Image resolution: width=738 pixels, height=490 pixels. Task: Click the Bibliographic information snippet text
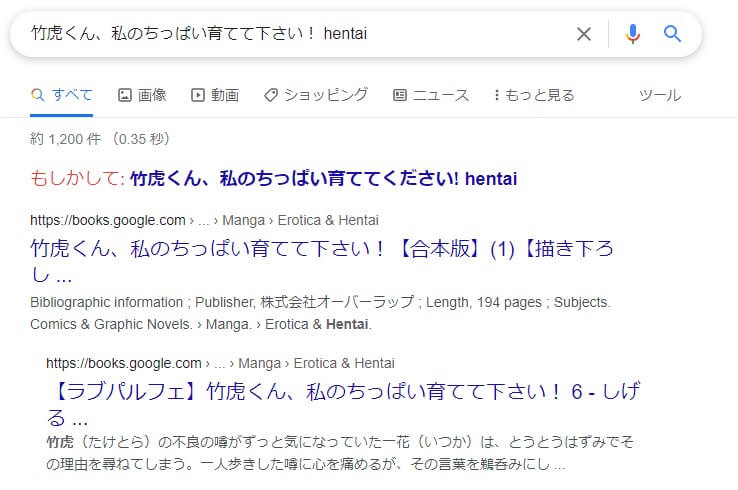tap(320, 313)
